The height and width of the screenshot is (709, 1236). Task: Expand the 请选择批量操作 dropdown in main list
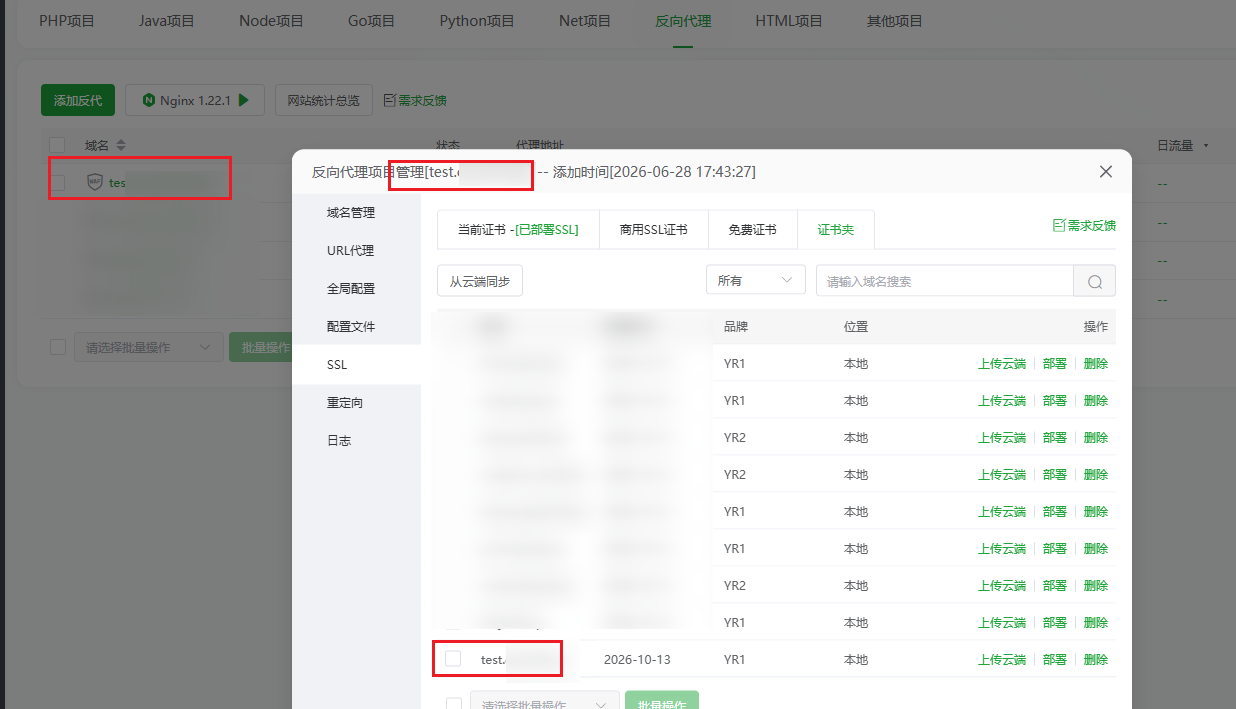[x=148, y=347]
